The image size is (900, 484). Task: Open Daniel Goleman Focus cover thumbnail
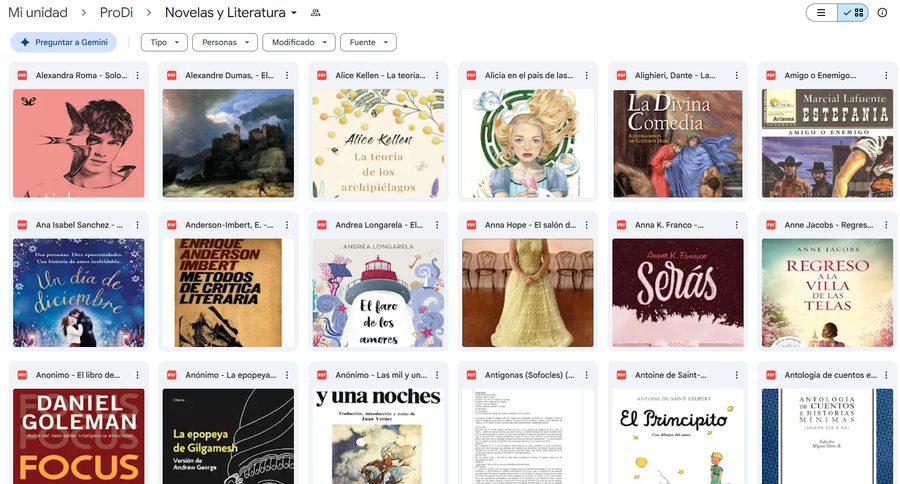(79, 436)
